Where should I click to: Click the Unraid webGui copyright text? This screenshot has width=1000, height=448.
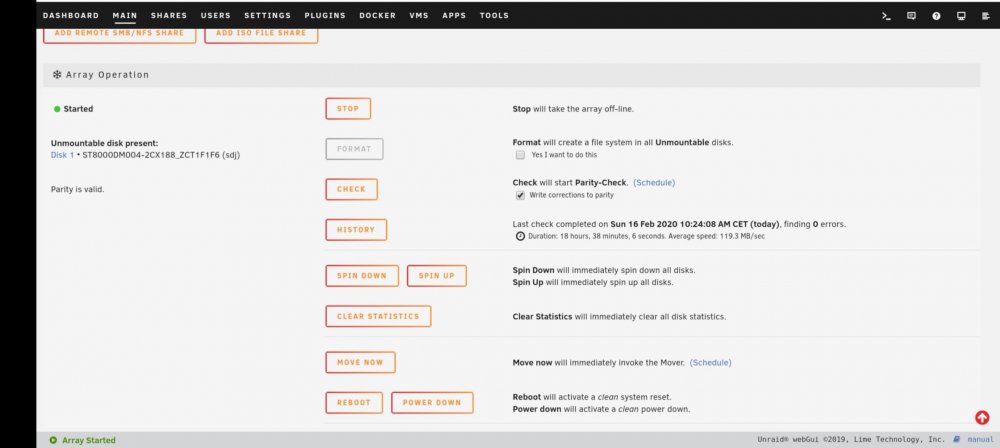851,440
